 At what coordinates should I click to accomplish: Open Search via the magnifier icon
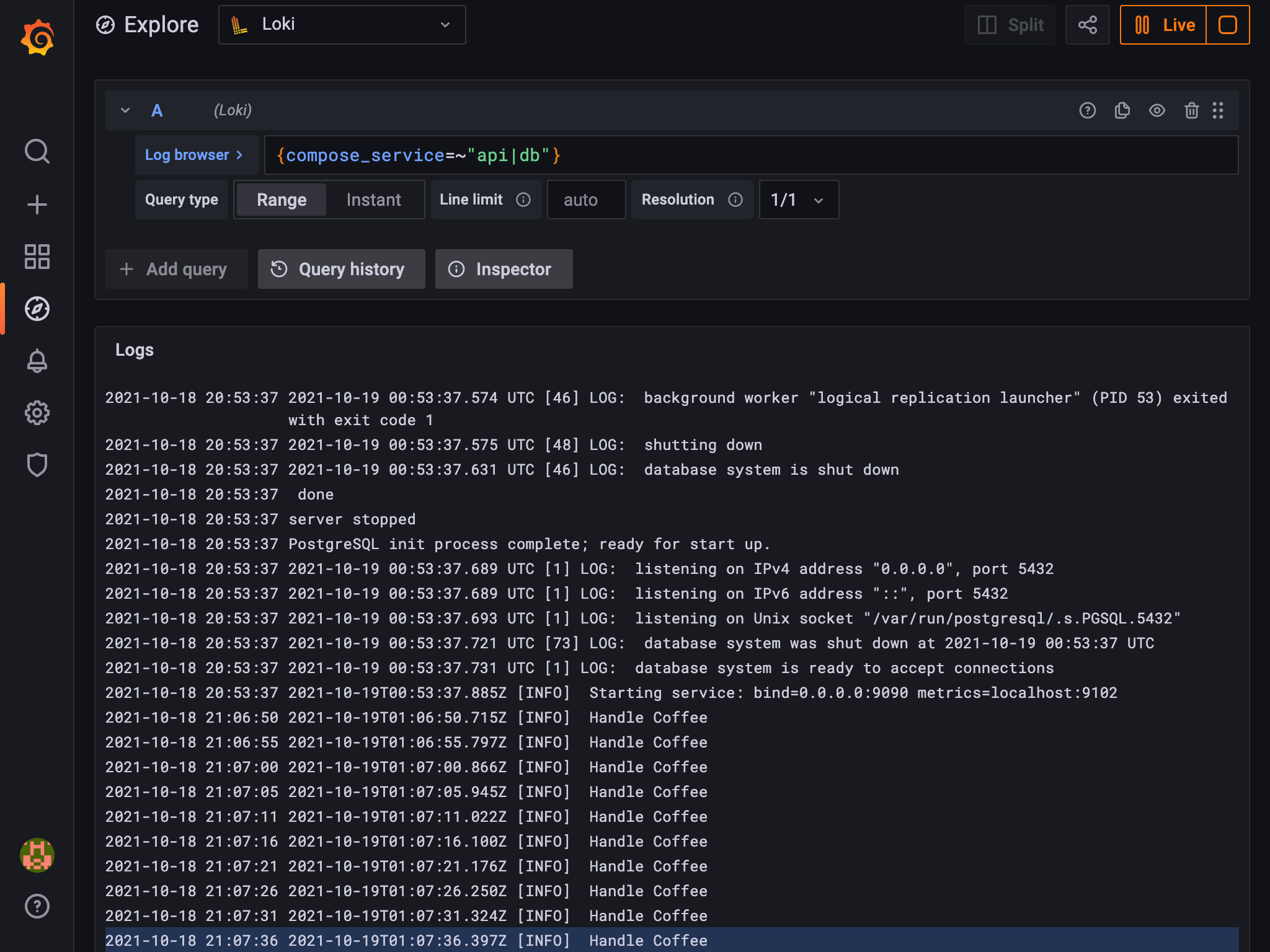coord(37,151)
